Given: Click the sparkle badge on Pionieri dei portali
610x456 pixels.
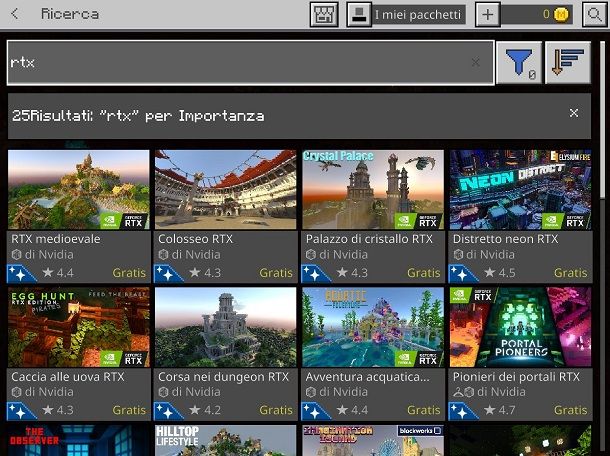Looking at the screenshot, I should coord(461,411).
